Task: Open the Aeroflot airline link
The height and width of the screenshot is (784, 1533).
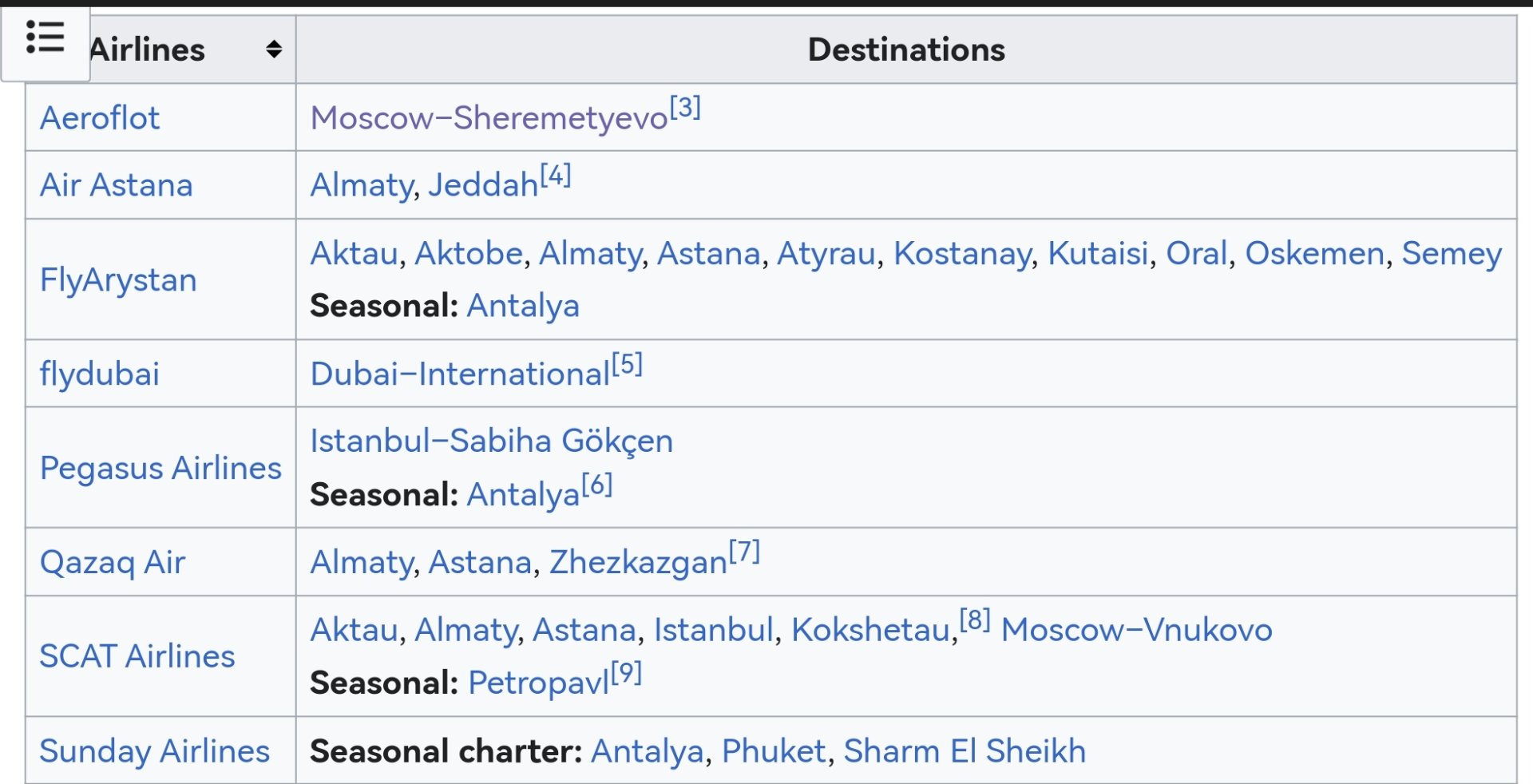Action: point(100,118)
